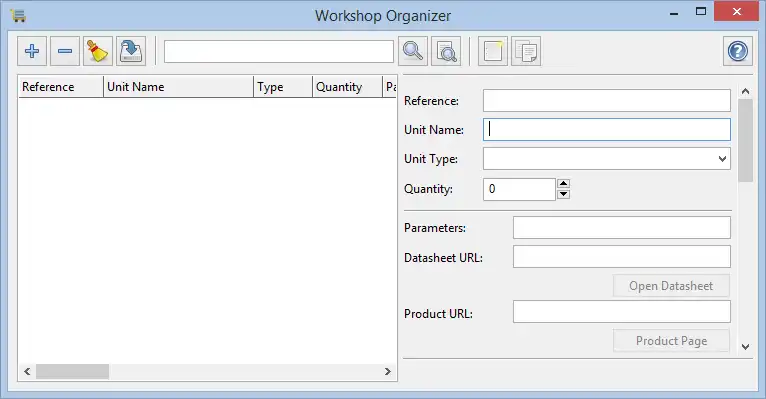The image size is (766, 399).
Task: Click the new blank note icon
Action: click(493, 51)
